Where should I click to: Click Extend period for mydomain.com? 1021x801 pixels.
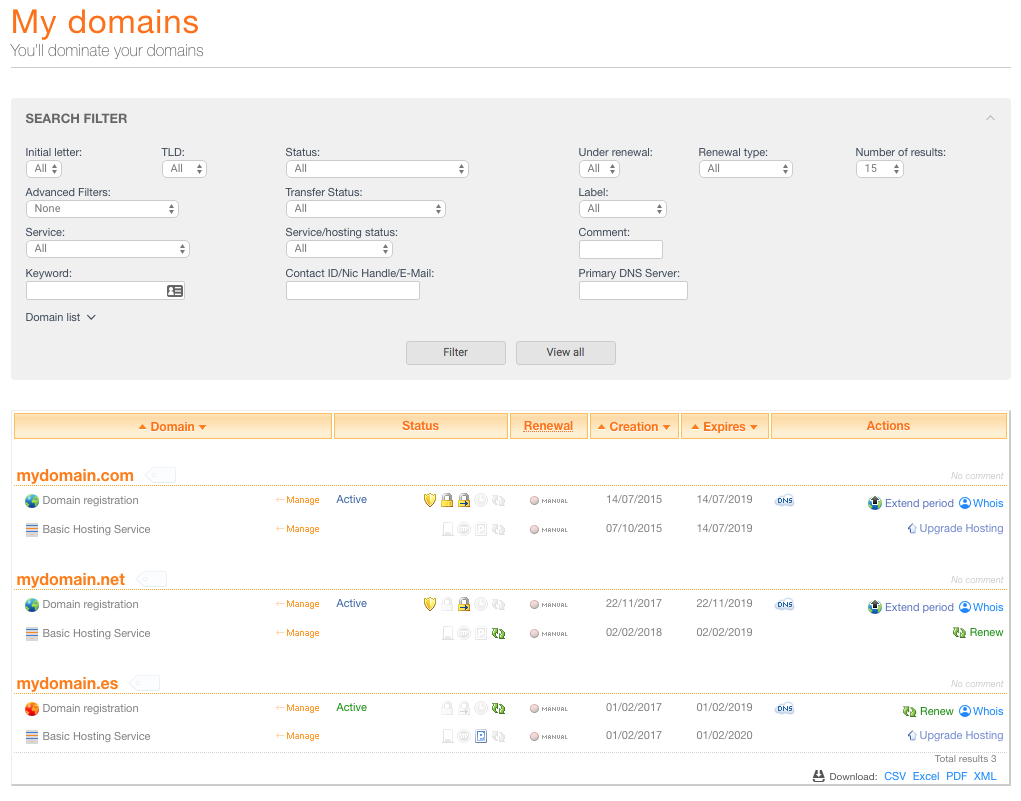click(x=918, y=503)
